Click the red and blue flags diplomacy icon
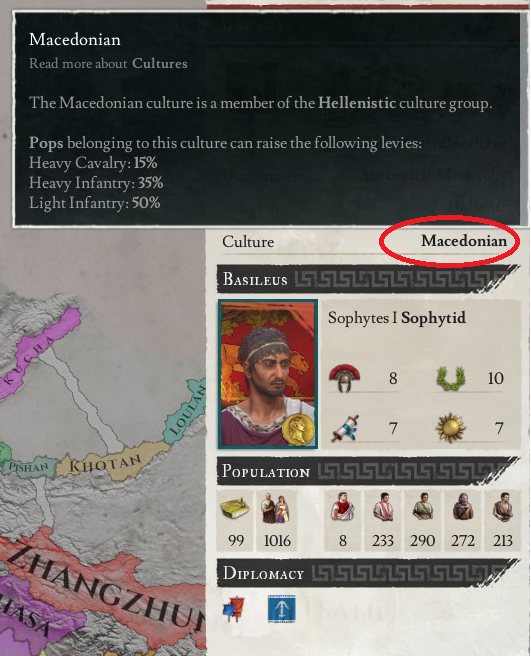The image size is (531, 656). [x=234, y=608]
